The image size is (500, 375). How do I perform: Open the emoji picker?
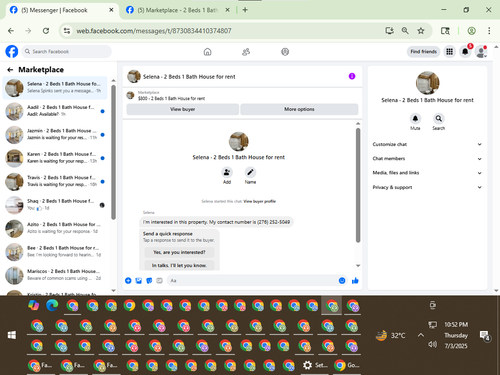pos(342,281)
